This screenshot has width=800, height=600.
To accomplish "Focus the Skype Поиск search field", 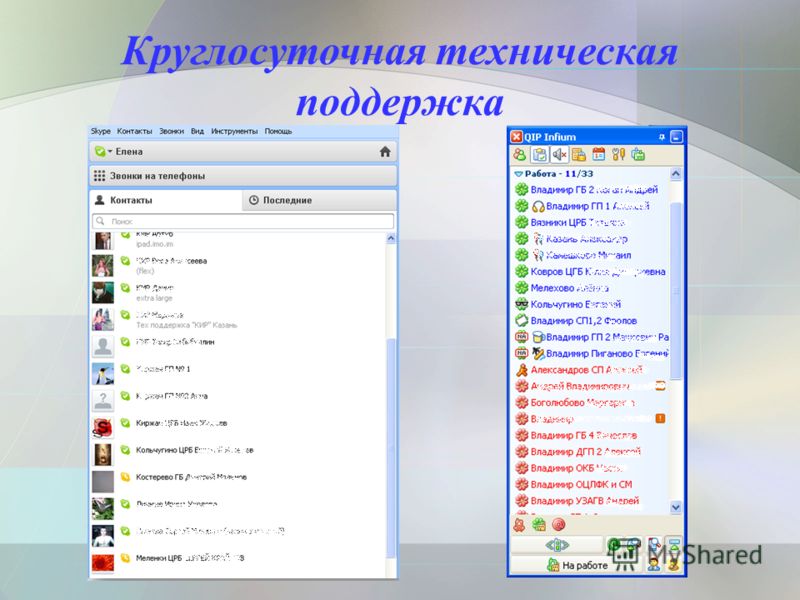I will coord(243,221).
